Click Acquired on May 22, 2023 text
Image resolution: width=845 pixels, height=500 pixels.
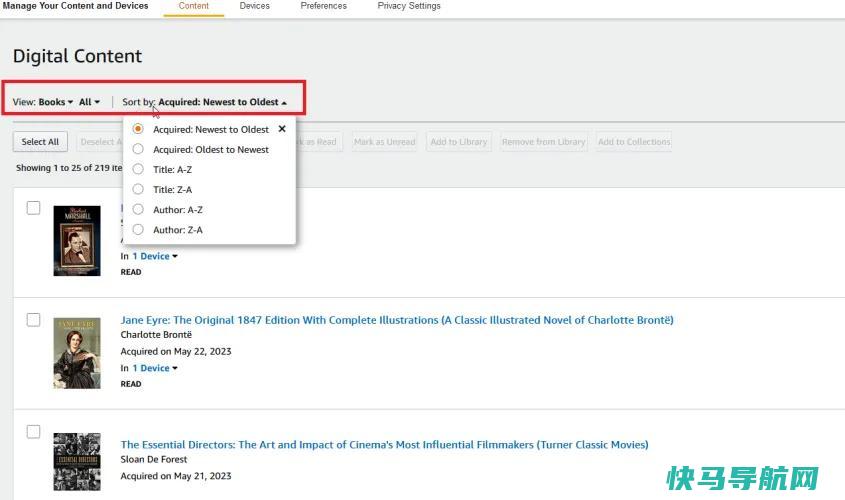click(x=176, y=351)
